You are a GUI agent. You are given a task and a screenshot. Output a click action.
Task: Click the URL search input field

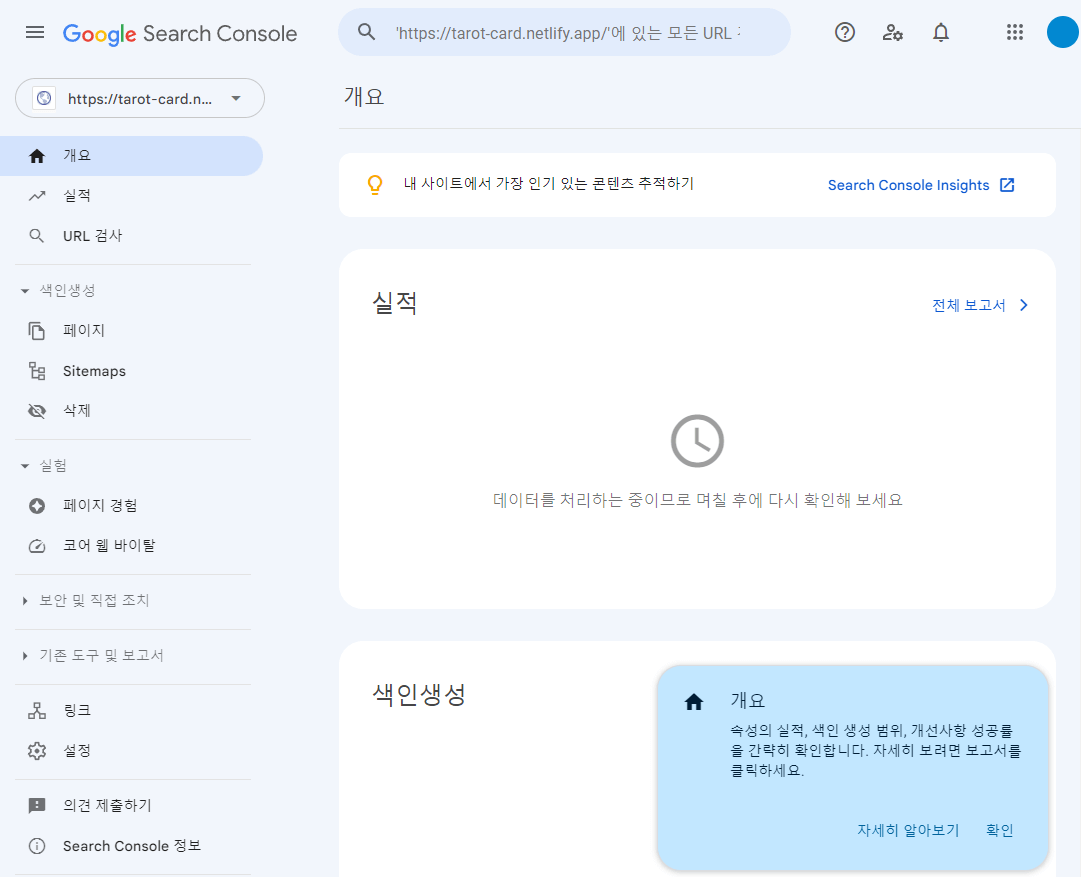pos(565,31)
